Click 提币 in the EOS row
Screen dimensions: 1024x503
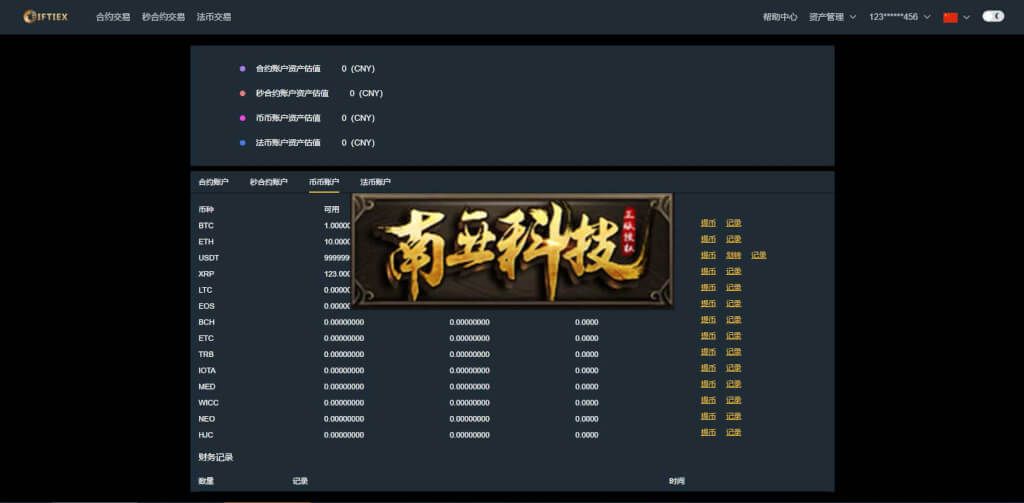coord(708,304)
